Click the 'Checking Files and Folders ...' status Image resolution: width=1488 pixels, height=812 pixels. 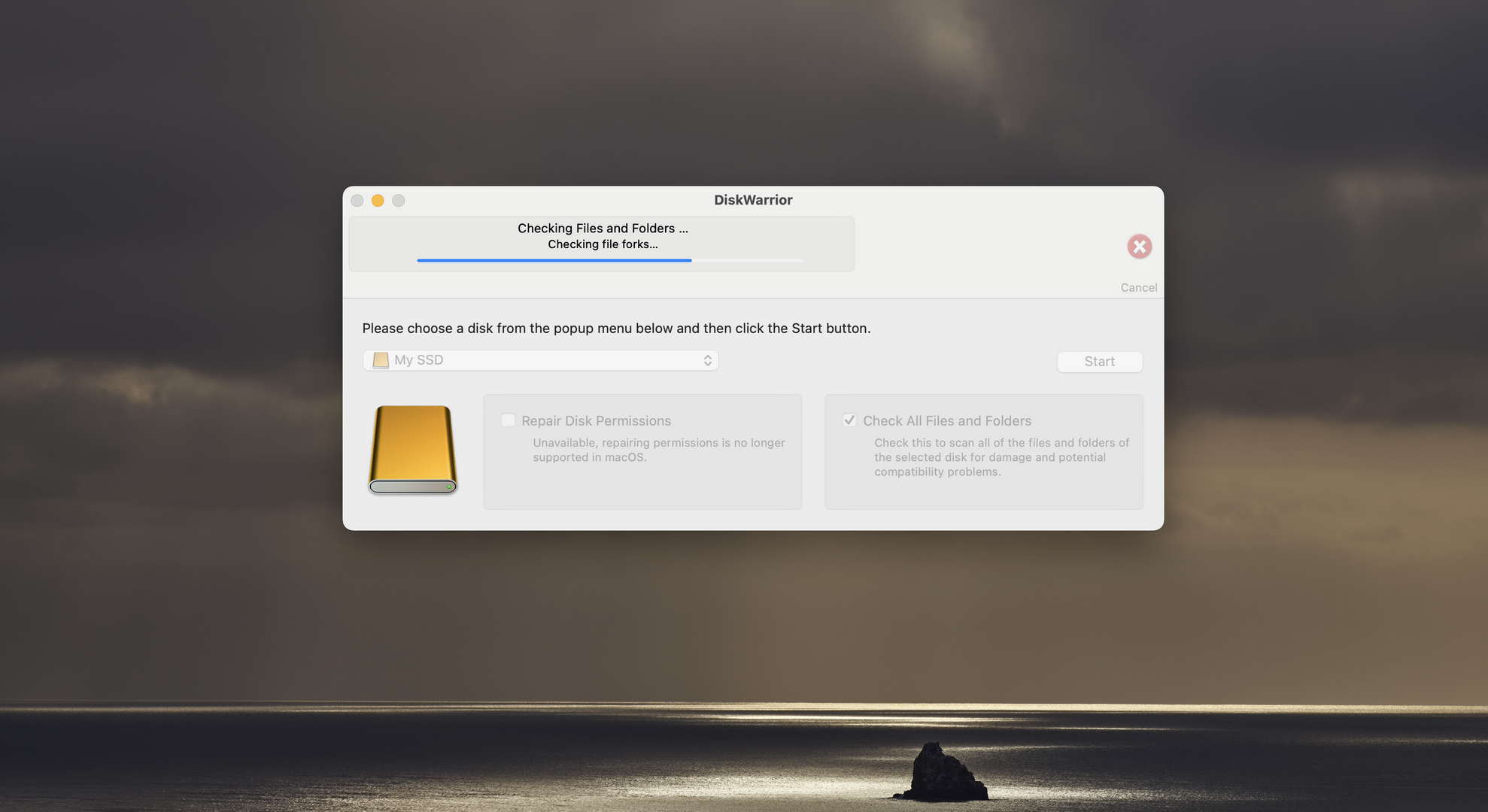(x=603, y=229)
